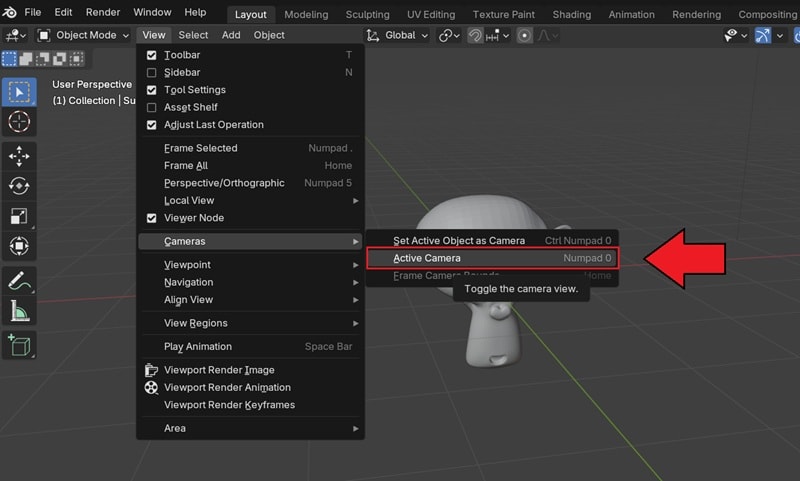Viewport: 800px width, 481px height.
Task: Switch to the Rendering workspace tab
Action: click(696, 15)
